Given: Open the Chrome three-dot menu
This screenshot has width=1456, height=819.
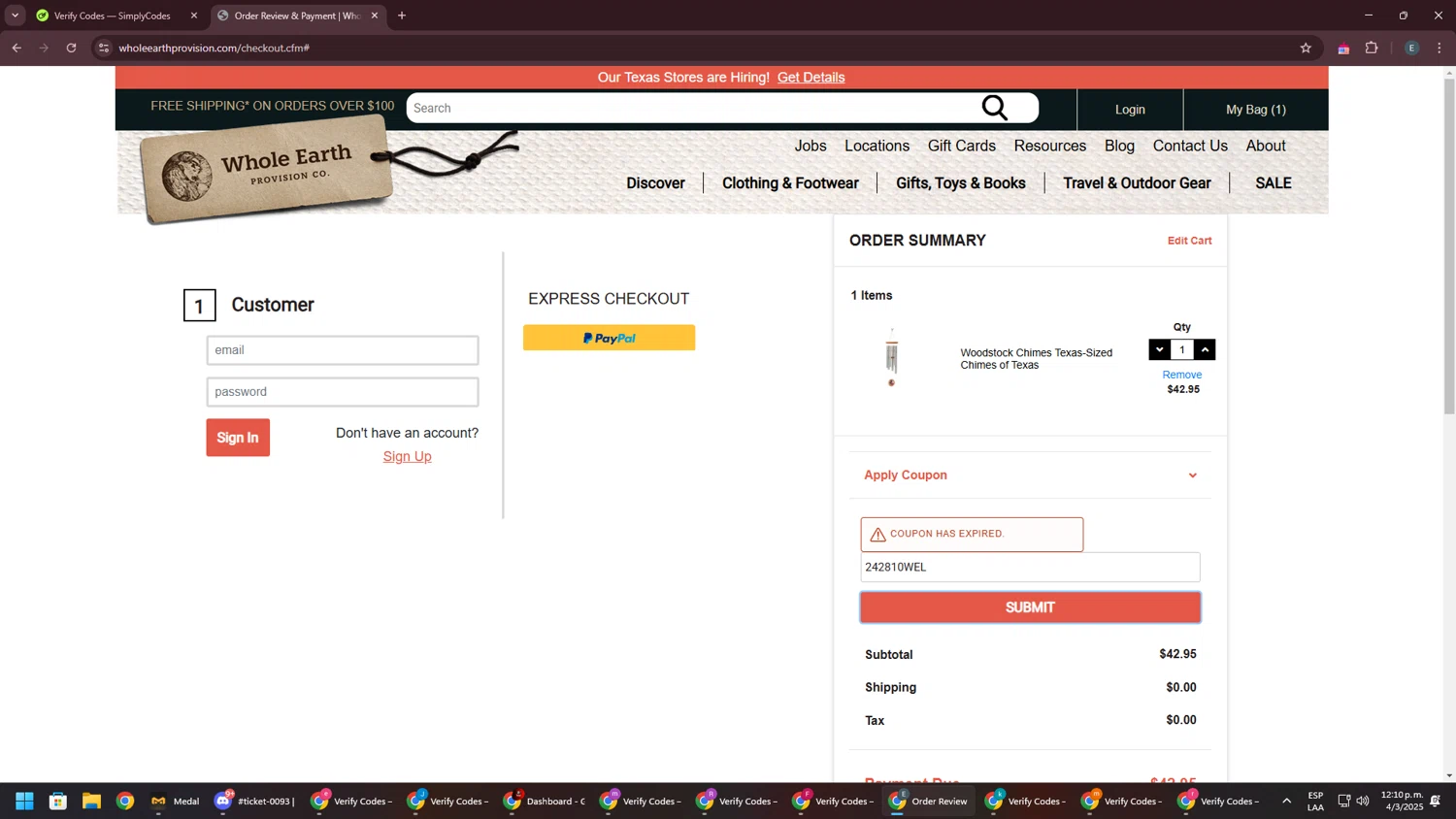Looking at the screenshot, I should [x=1439, y=48].
